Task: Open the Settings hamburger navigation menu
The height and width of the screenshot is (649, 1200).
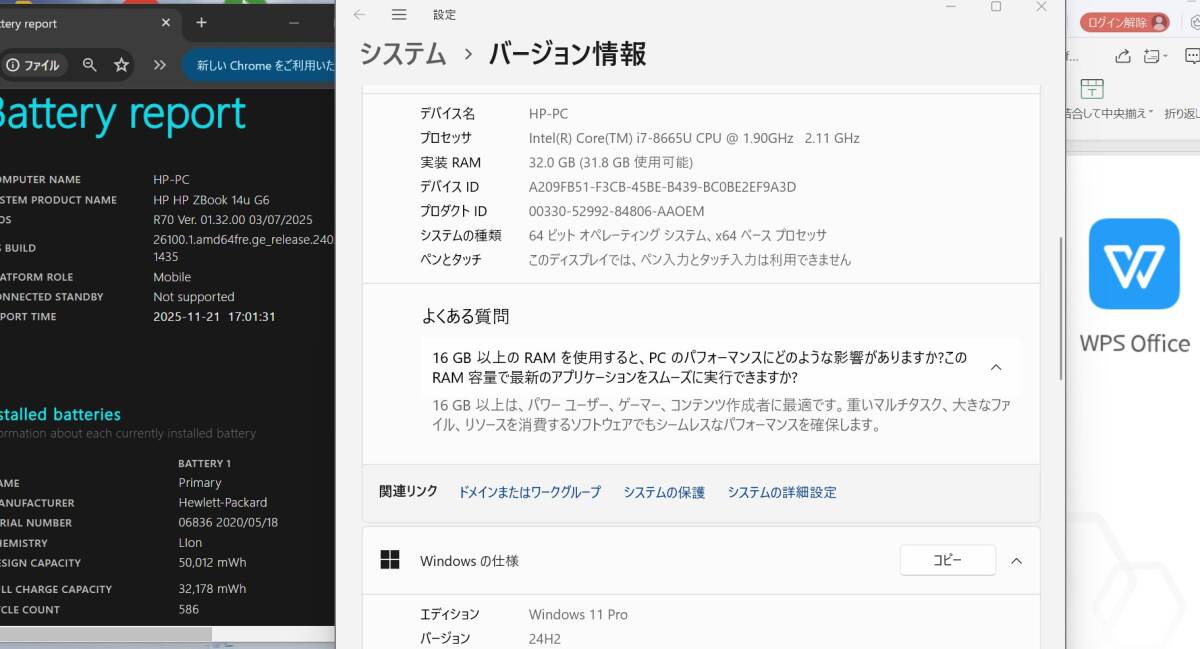Action: 399,14
